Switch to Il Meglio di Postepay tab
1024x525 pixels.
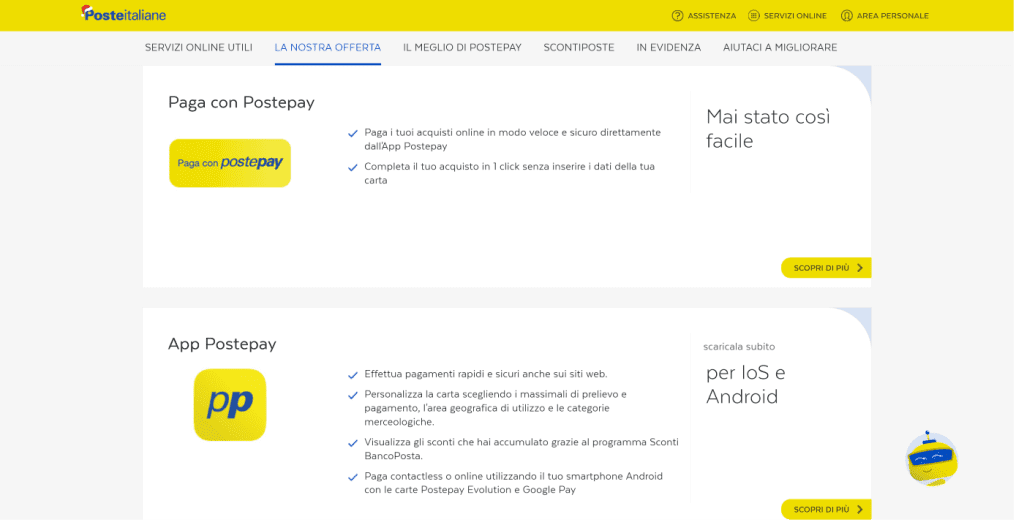point(462,47)
